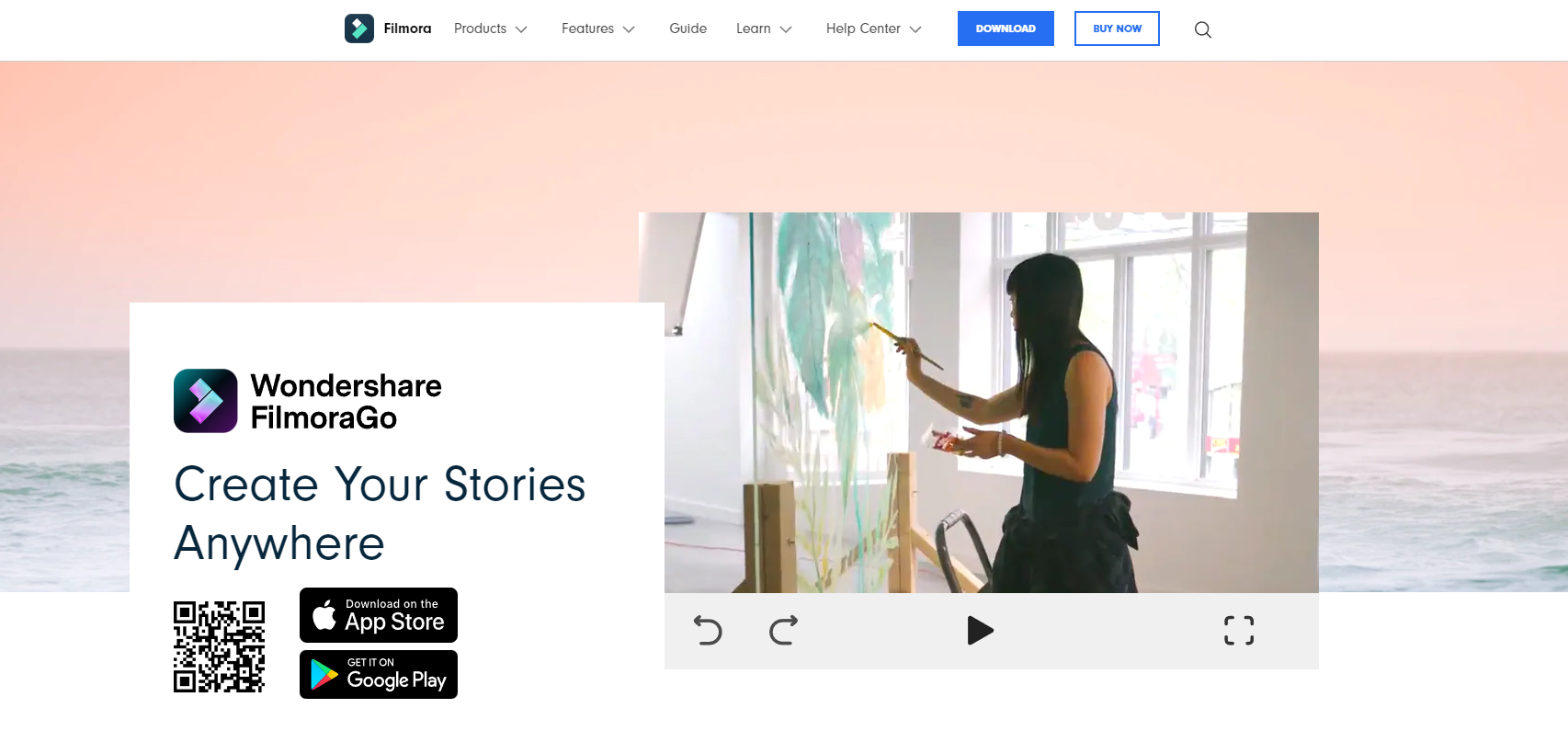Open the Help Center menu
Viewport: 1568px width, 754px height.
coord(873,29)
